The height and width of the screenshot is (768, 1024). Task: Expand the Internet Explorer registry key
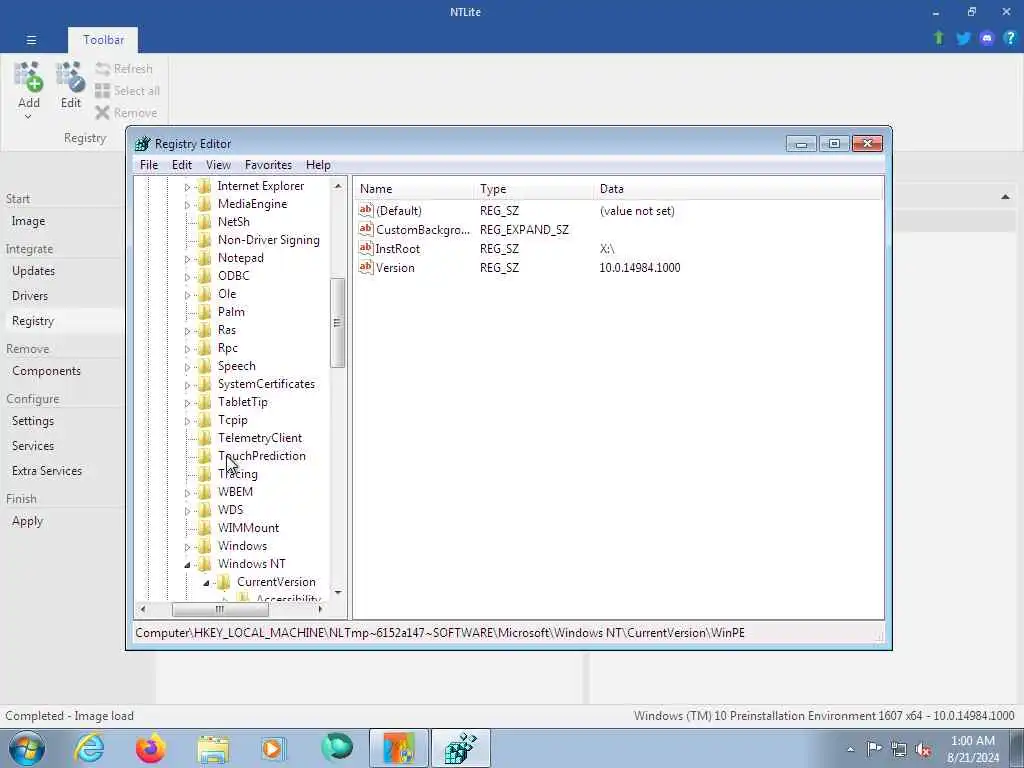click(187, 187)
